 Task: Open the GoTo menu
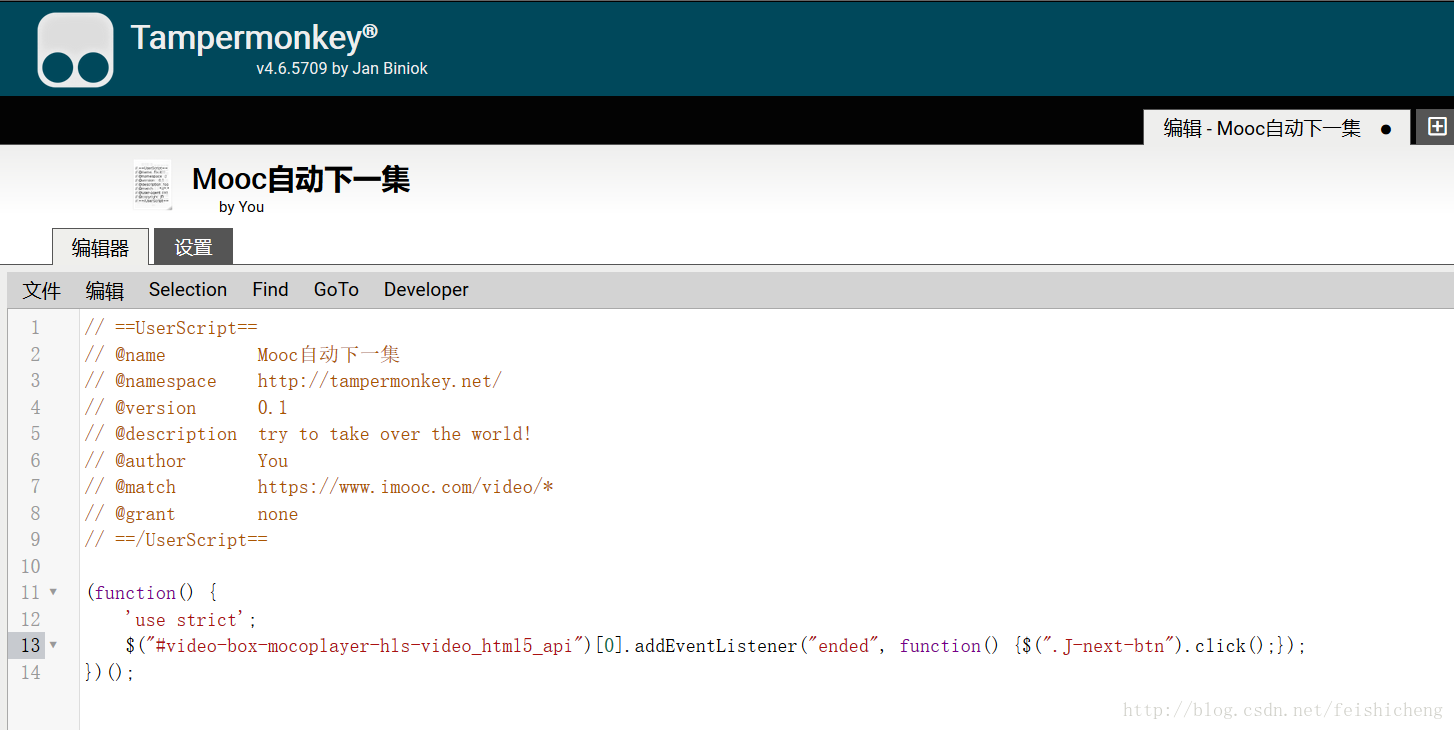pos(336,290)
